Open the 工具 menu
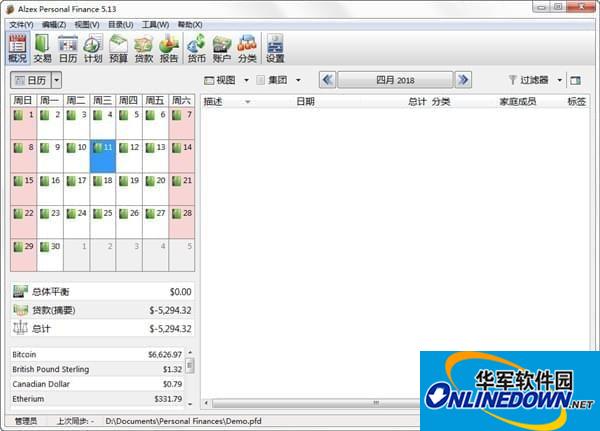The height and width of the screenshot is (431, 600). pos(155,25)
